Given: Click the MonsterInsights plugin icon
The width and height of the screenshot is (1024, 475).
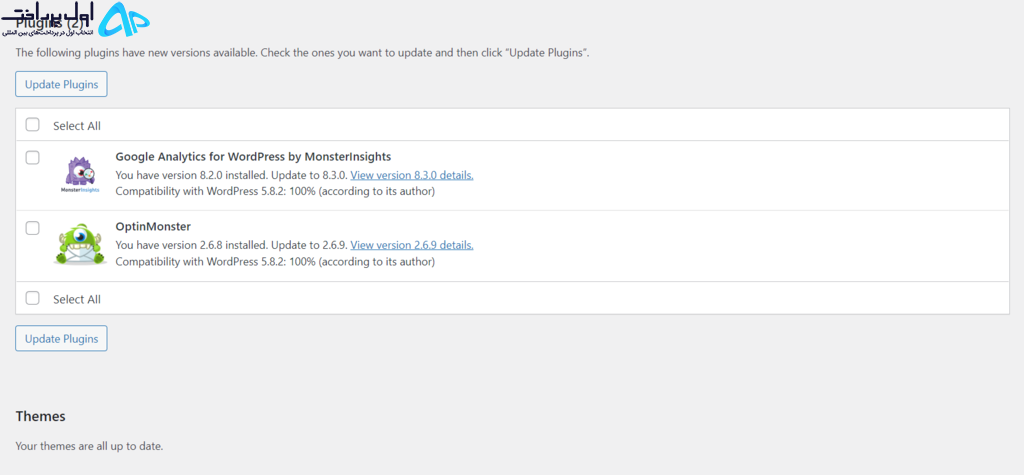Looking at the screenshot, I should pyautogui.click(x=80, y=174).
